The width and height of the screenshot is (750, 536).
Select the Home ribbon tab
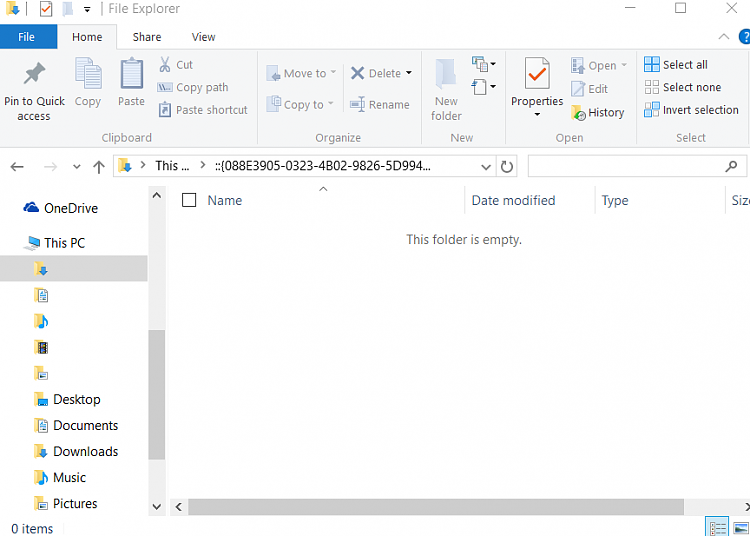point(87,37)
